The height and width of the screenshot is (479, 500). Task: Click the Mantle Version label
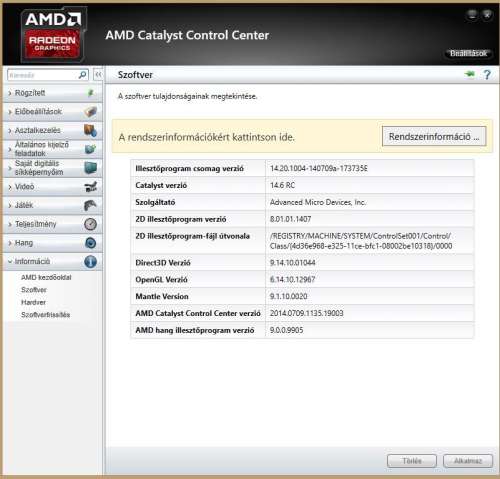162,296
